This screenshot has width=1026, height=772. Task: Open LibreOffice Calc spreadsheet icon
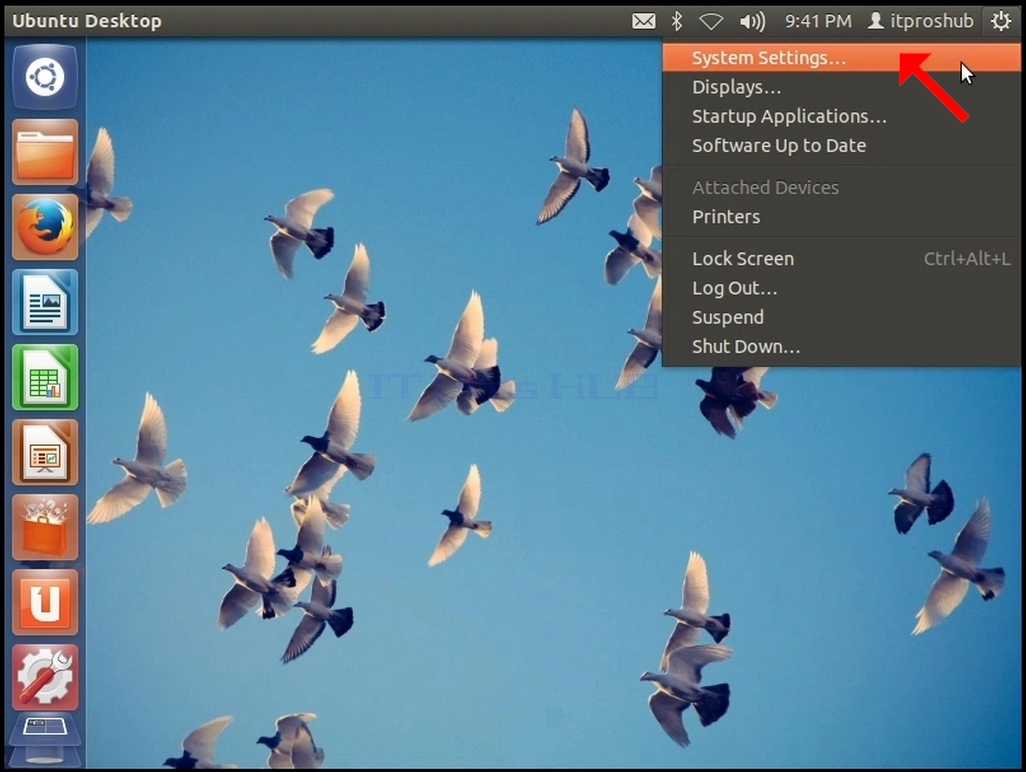point(45,377)
